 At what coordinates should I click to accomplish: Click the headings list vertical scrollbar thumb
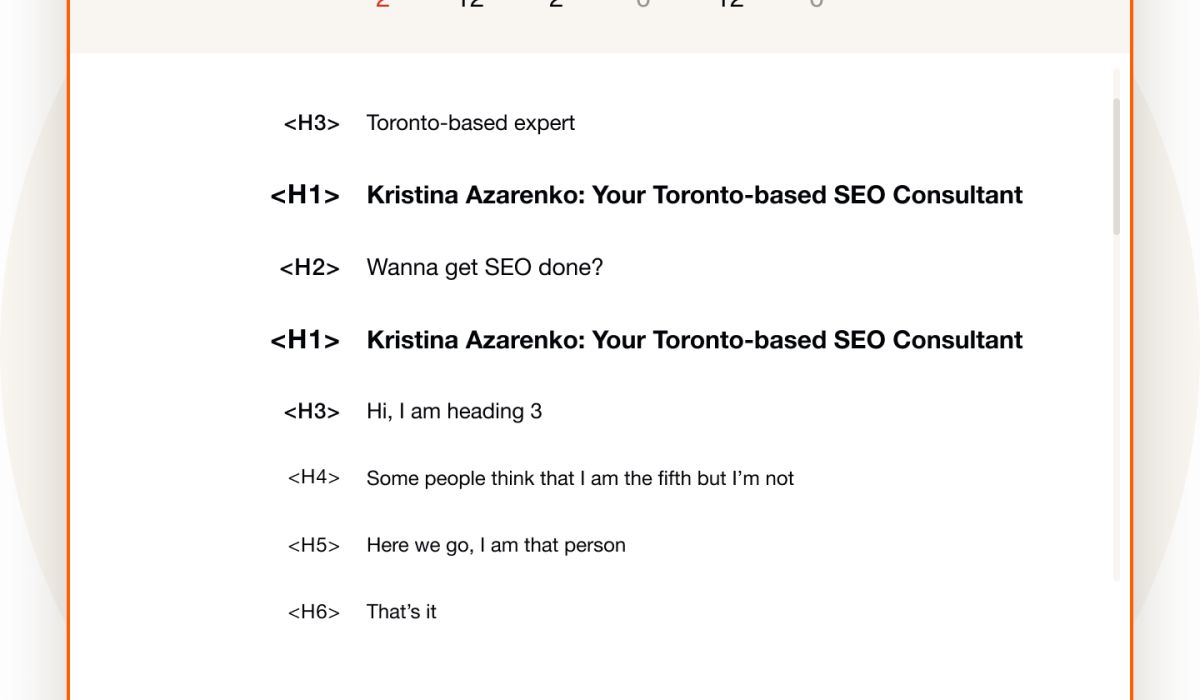[x=1116, y=166]
